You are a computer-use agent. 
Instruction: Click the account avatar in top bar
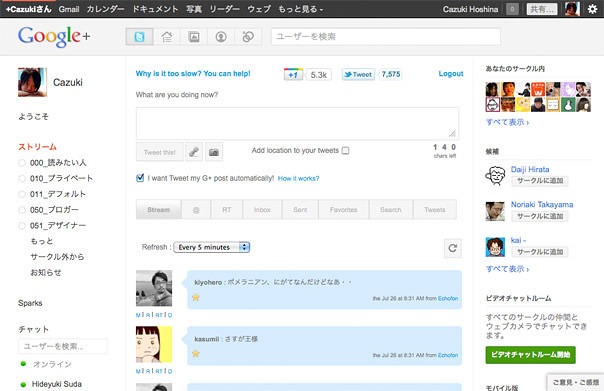[x=572, y=9]
